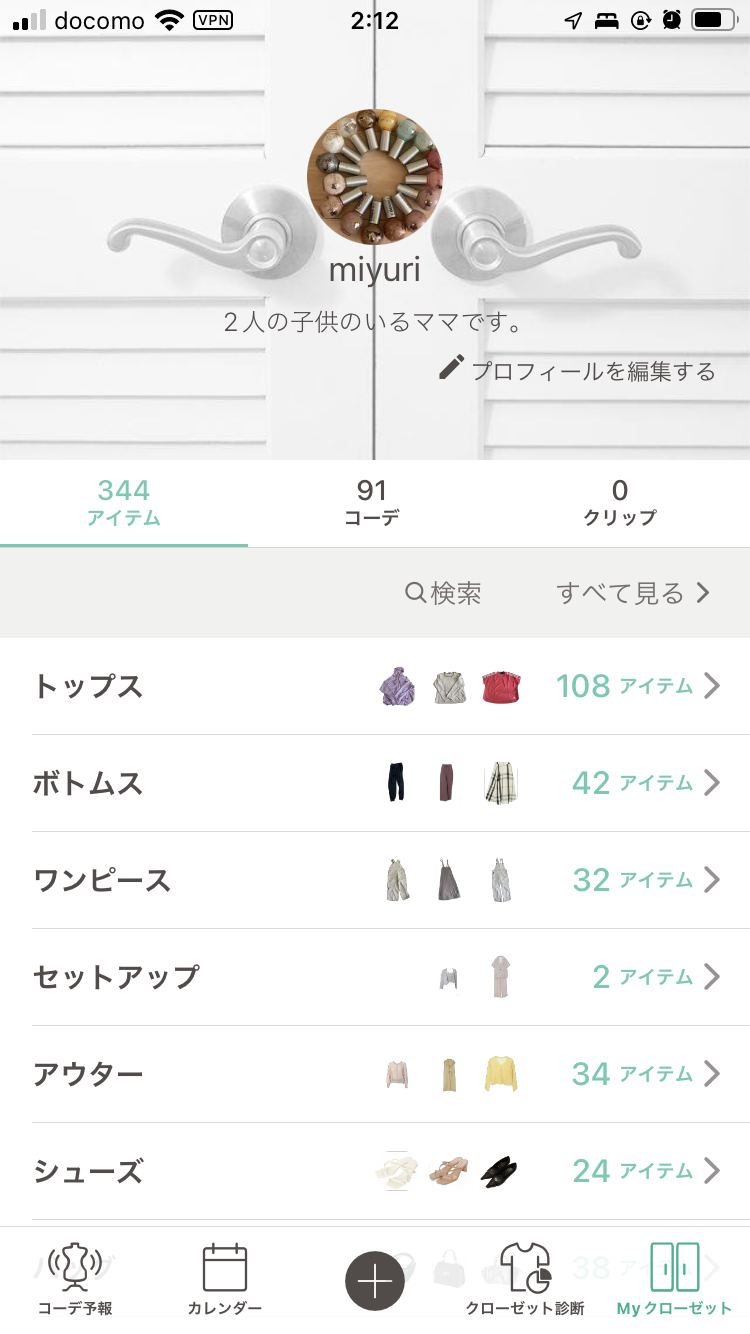Switch to the 344 アイテム tab
Screen dimensions: 750x1334
click(x=124, y=502)
